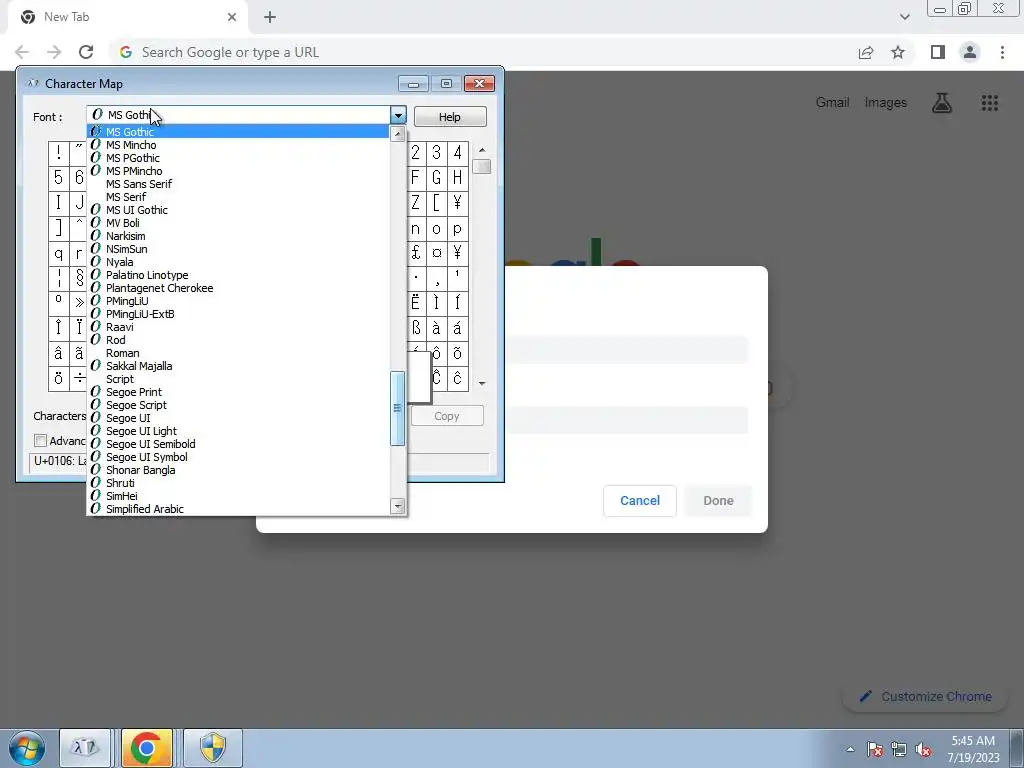
Task: Select Segoe Script font
Action: tap(238, 405)
